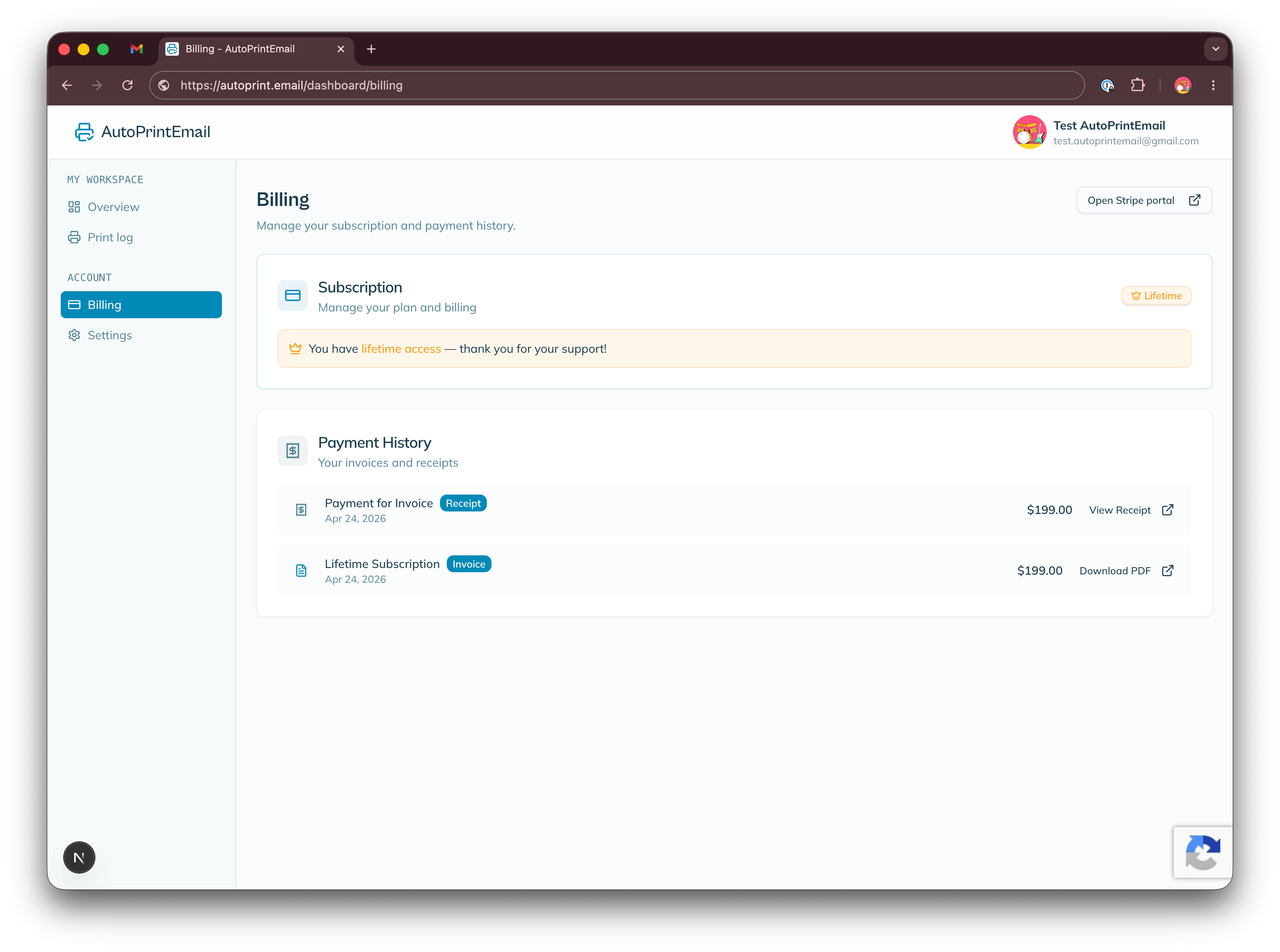Open the password manager extension icon
The image size is (1280, 952).
(x=1107, y=85)
